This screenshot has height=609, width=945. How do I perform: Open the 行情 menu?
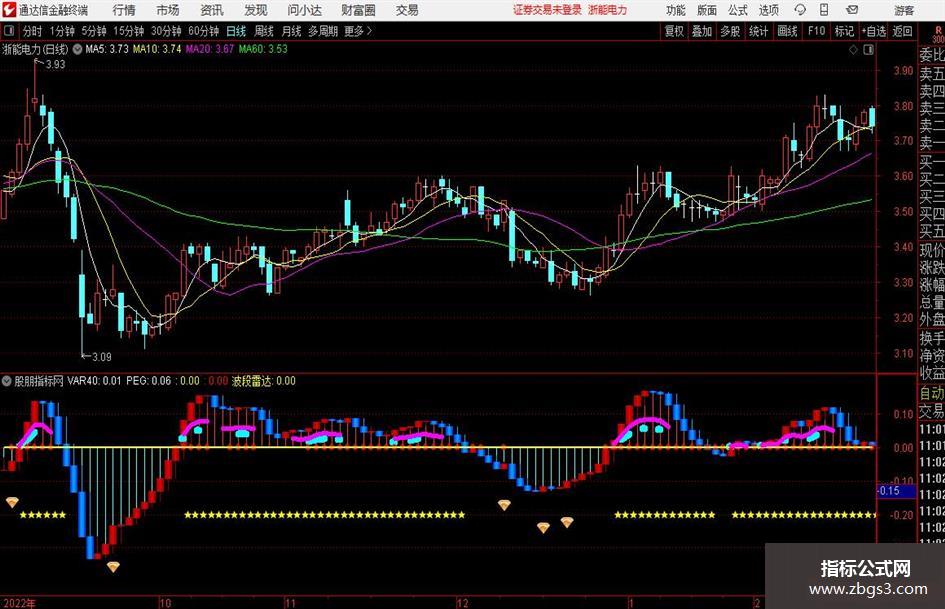(x=124, y=10)
